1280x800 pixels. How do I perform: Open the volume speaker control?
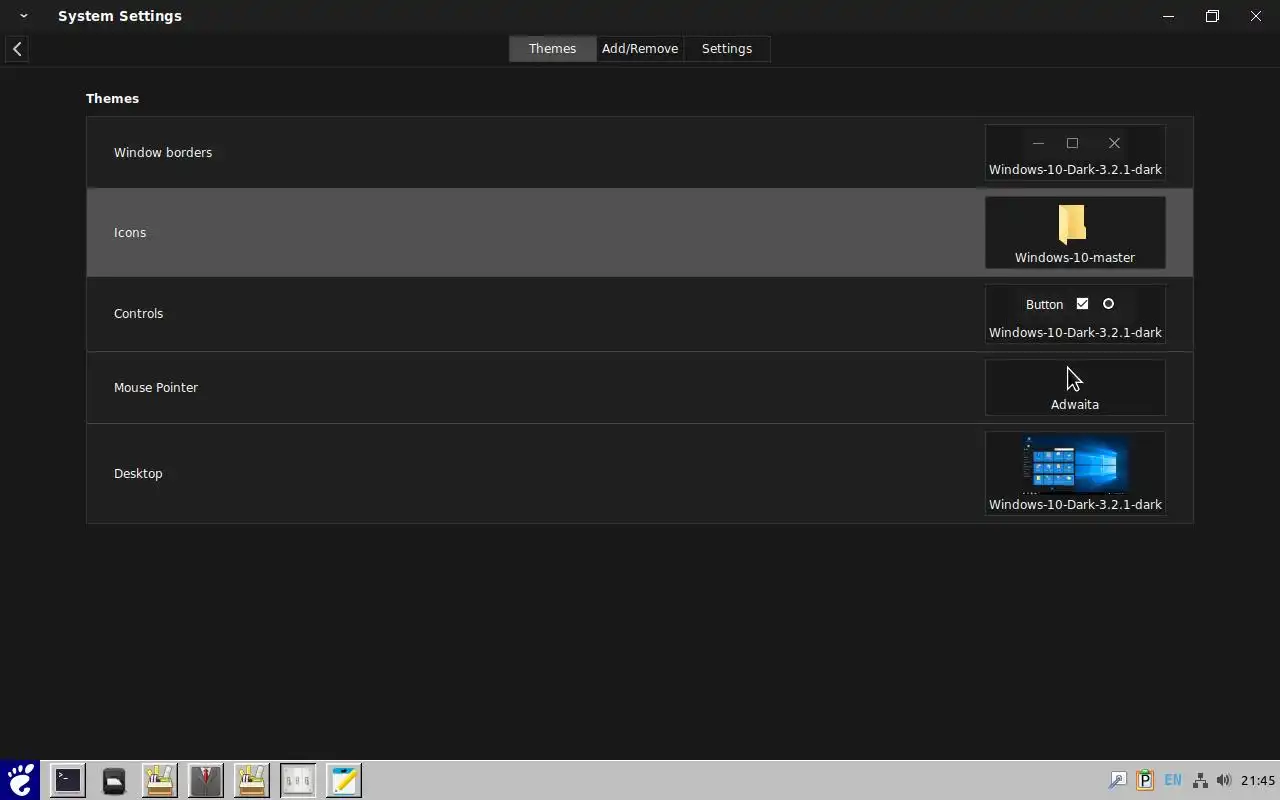click(x=1224, y=780)
